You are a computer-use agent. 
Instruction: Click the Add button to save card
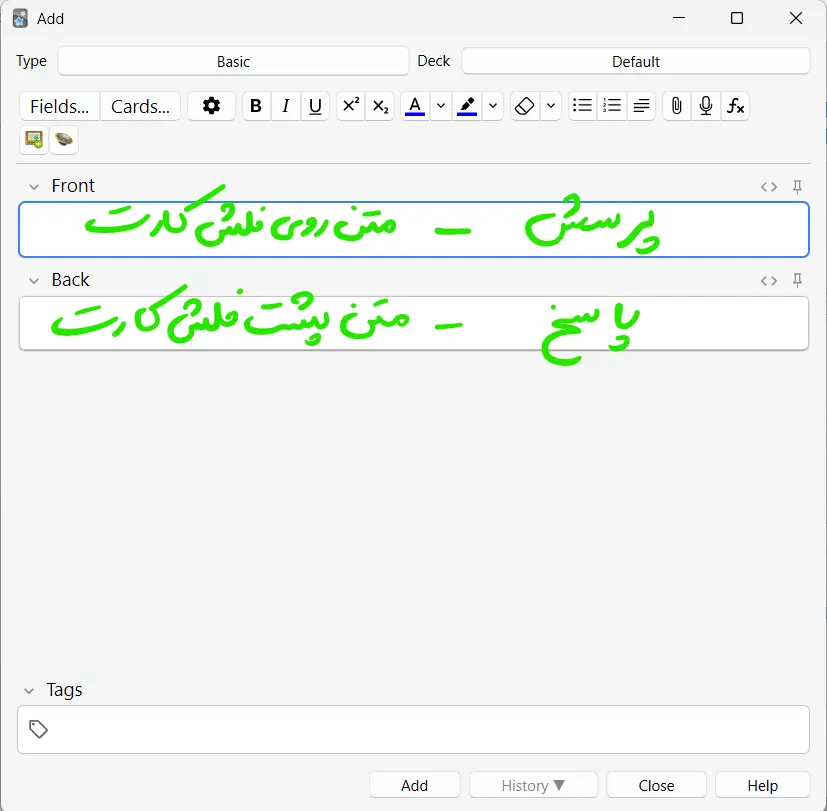pyautogui.click(x=415, y=785)
